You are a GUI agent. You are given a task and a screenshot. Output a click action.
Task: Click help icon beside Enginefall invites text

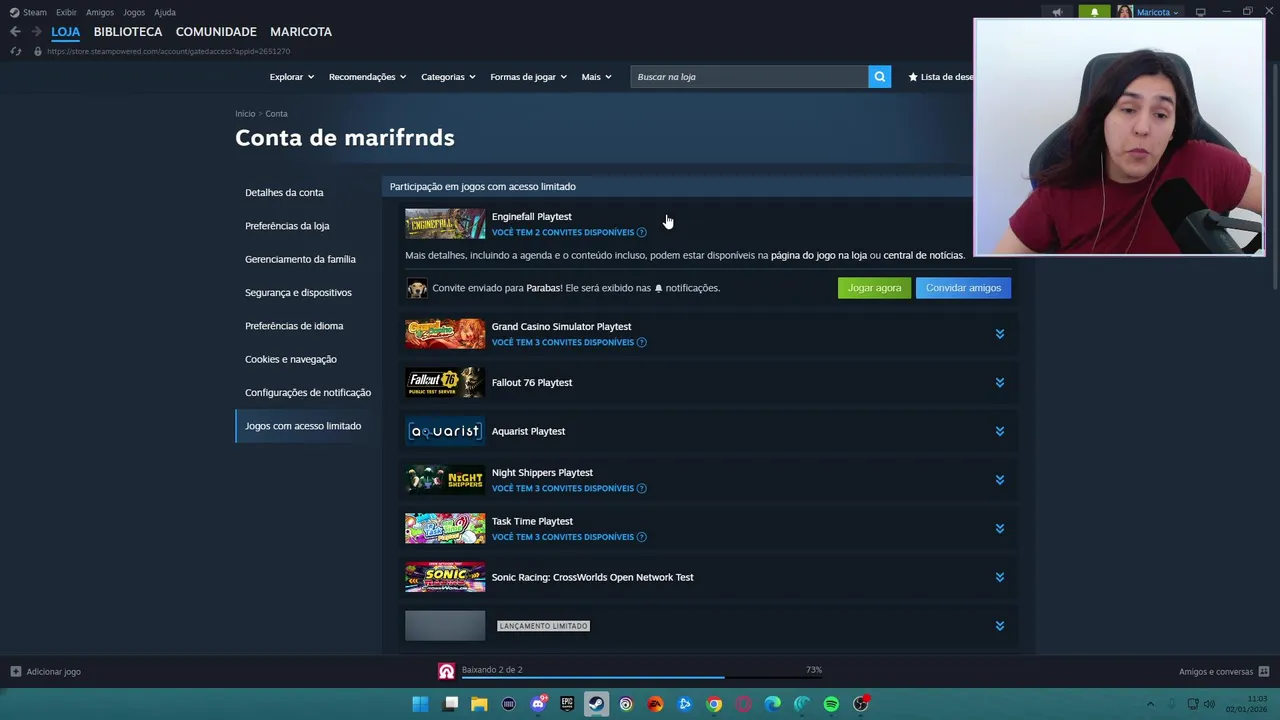[x=641, y=232]
